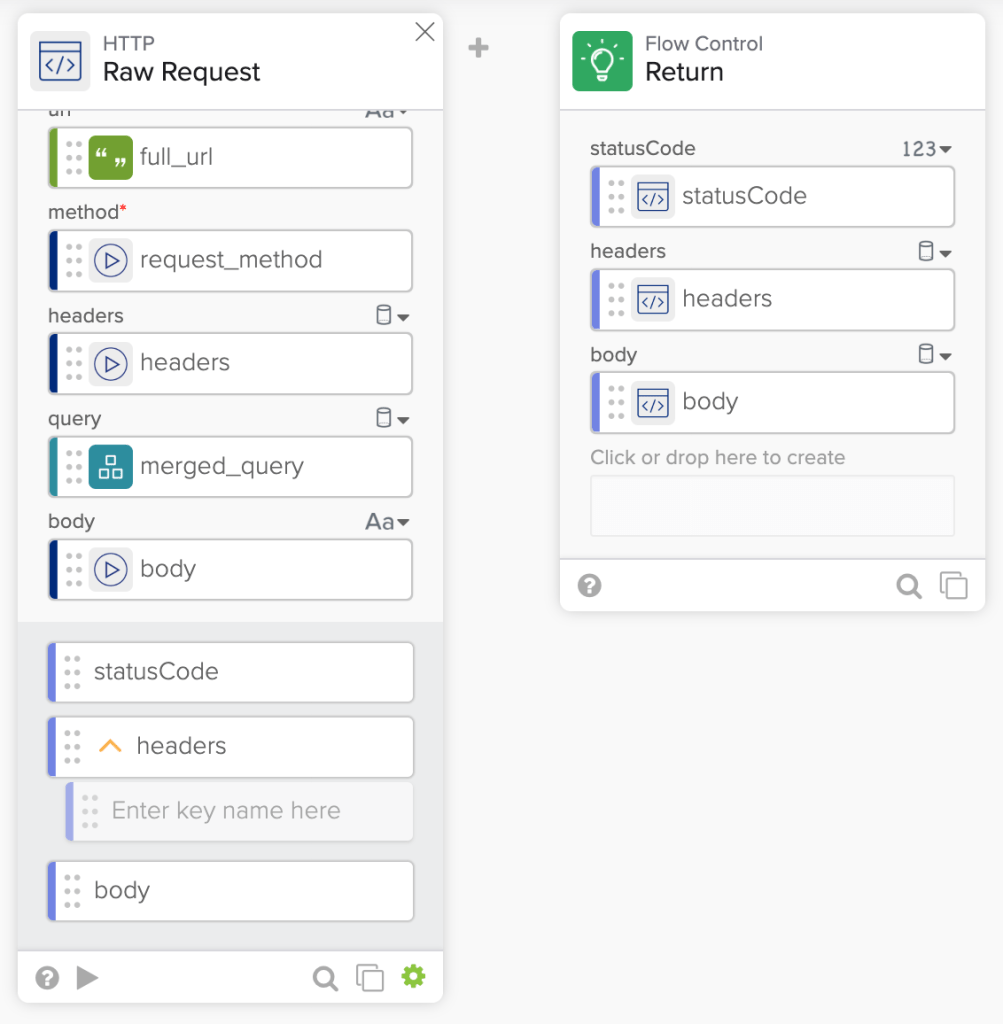Click the HTTP Raw Request code icon

click(60, 61)
